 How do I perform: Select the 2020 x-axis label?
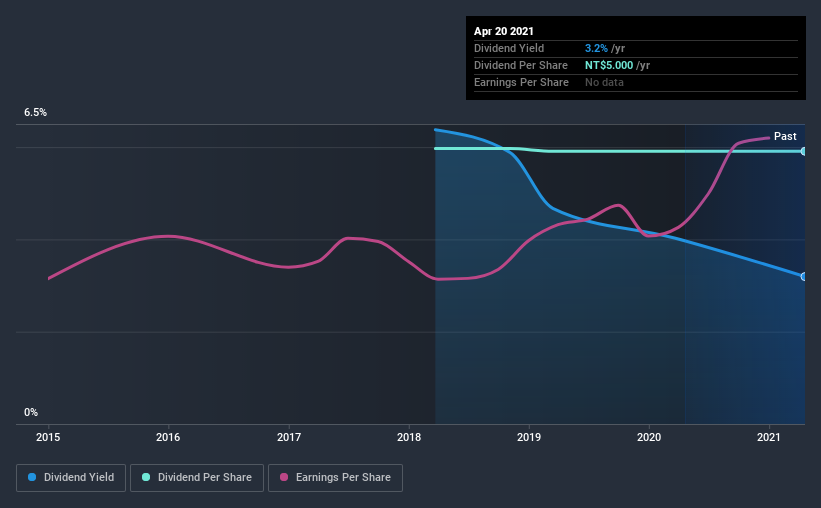649,437
